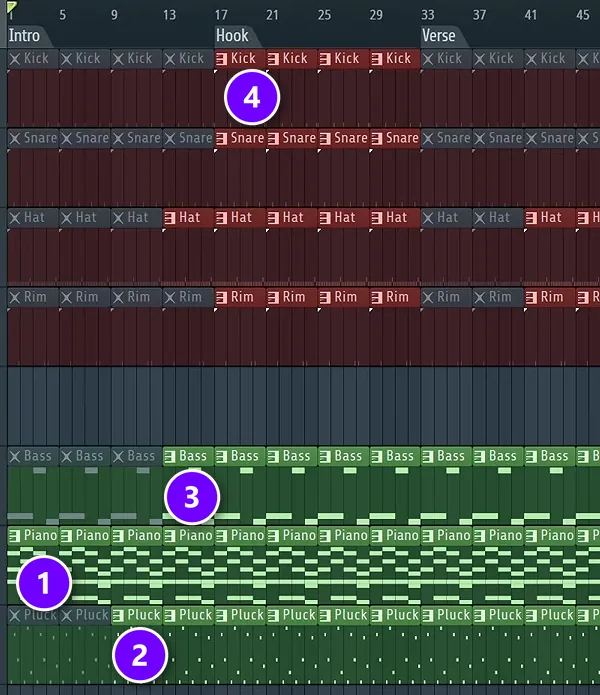
Task: Jump to the Verse timeline marker
Action: [x=438, y=35]
